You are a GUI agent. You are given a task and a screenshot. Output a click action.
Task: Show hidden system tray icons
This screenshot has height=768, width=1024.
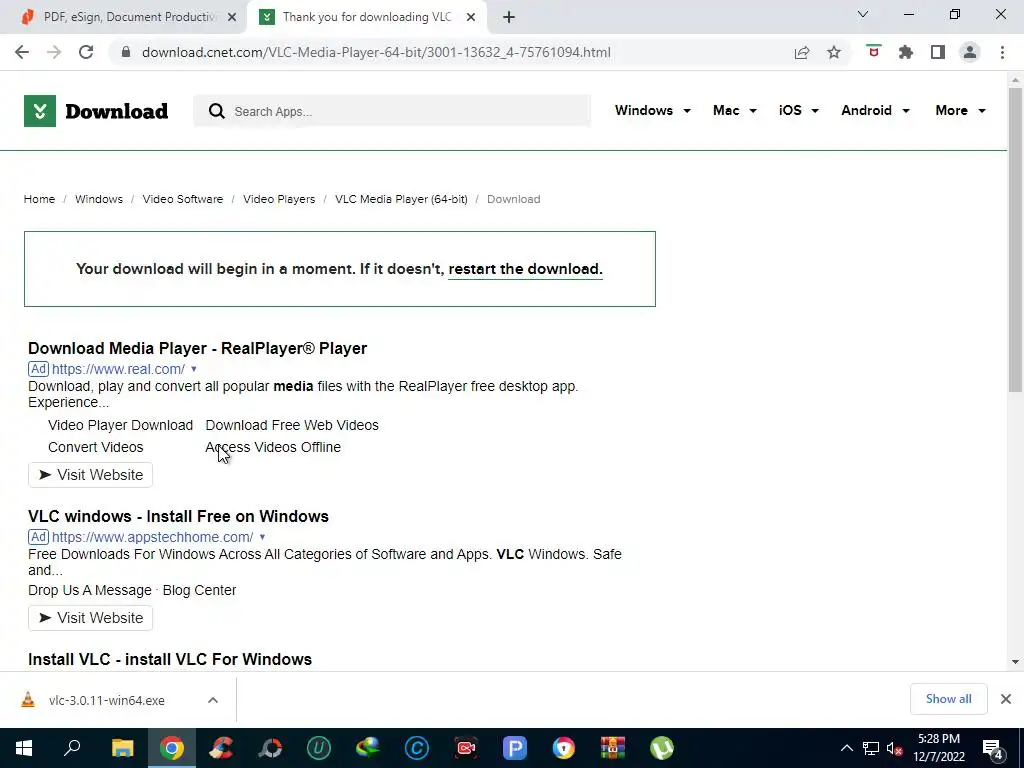[846, 748]
